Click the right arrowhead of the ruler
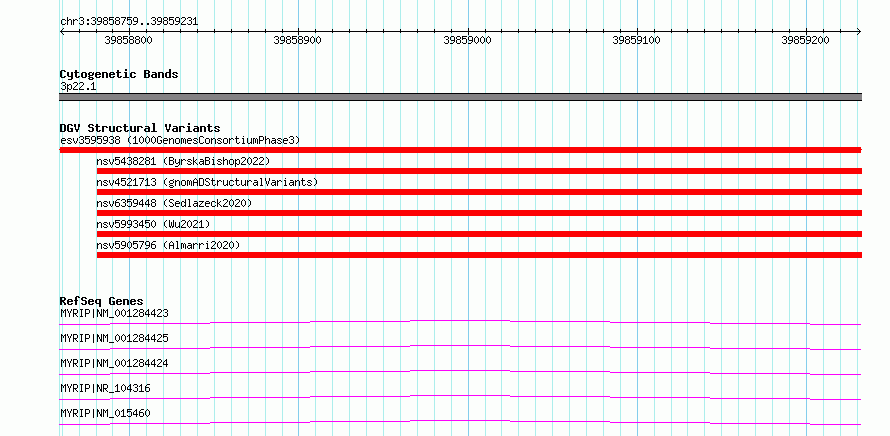 [859, 32]
